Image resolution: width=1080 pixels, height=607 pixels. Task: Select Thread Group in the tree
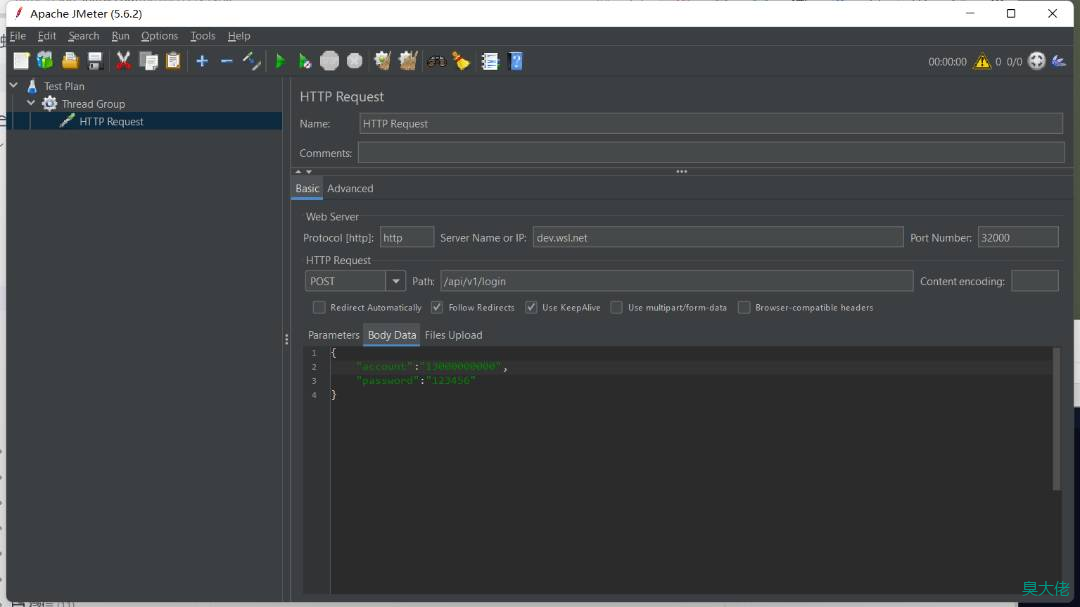(x=93, y=104)
